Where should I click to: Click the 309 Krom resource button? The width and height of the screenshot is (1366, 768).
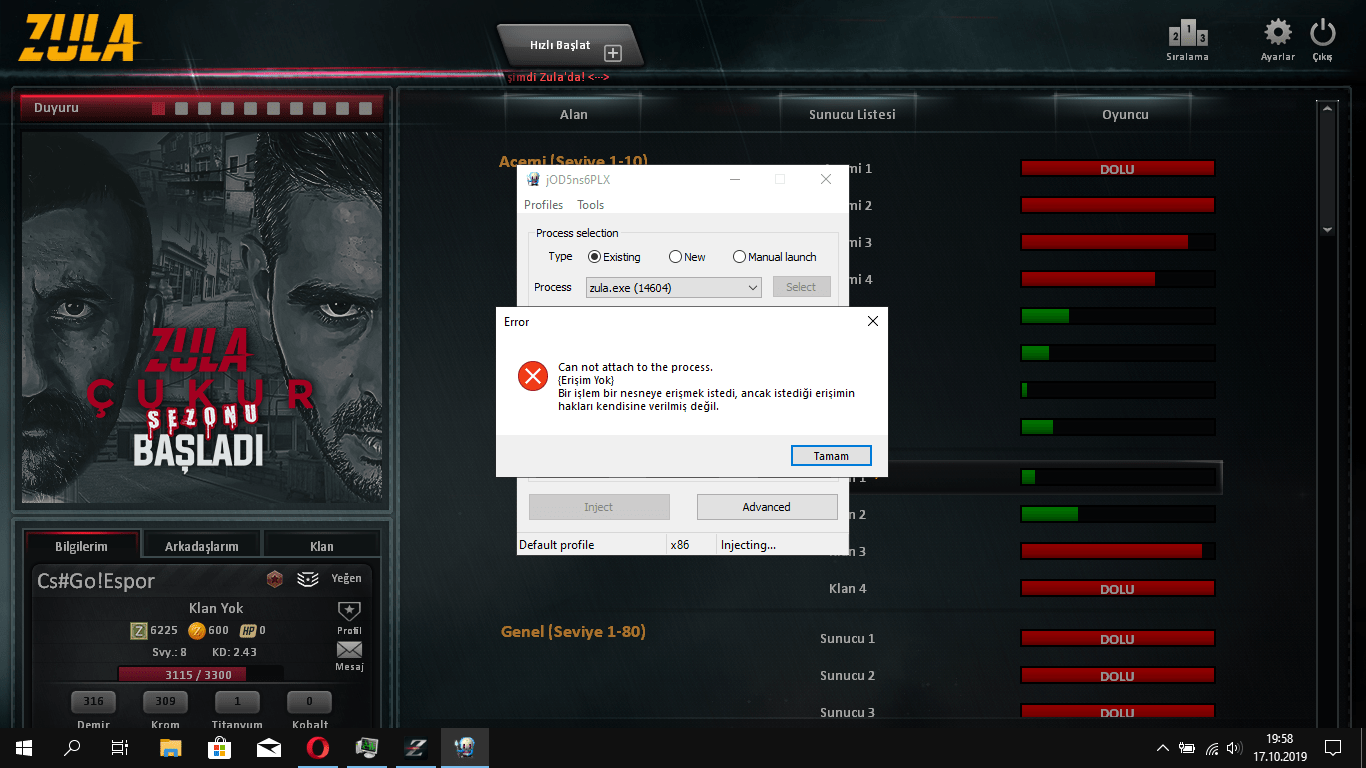(166, 701)
